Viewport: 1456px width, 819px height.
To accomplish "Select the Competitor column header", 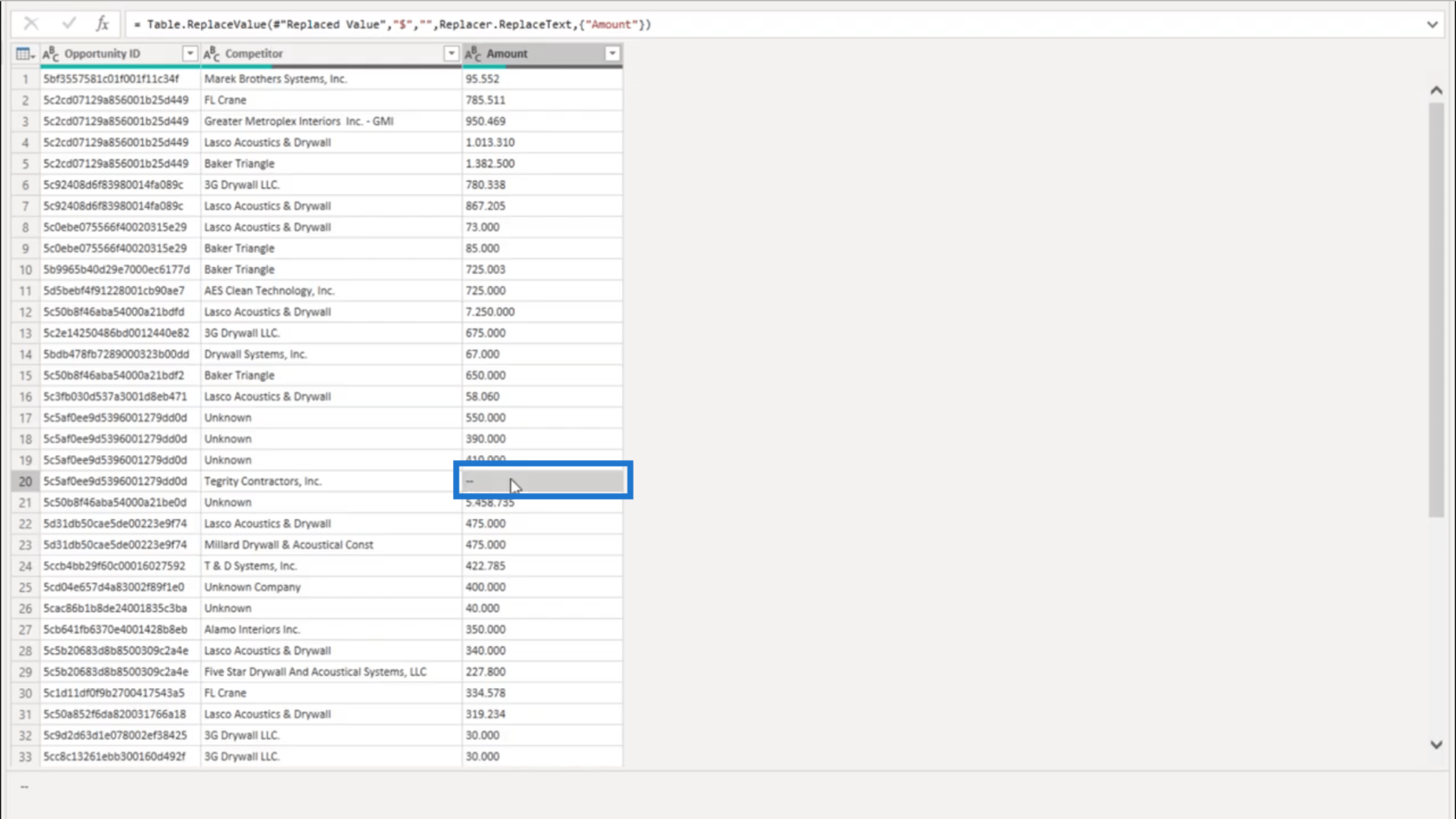I will click(331, 54).
